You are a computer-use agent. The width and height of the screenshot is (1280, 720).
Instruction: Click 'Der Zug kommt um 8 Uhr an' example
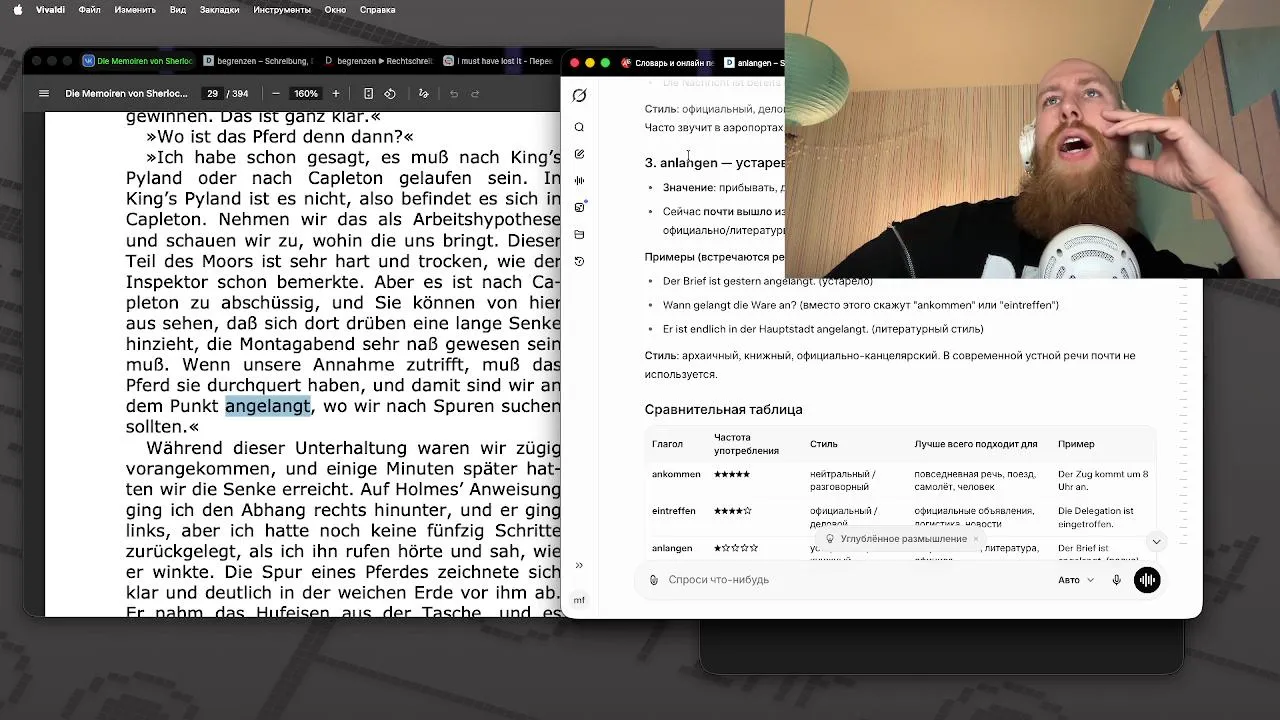click(1103, 480)
